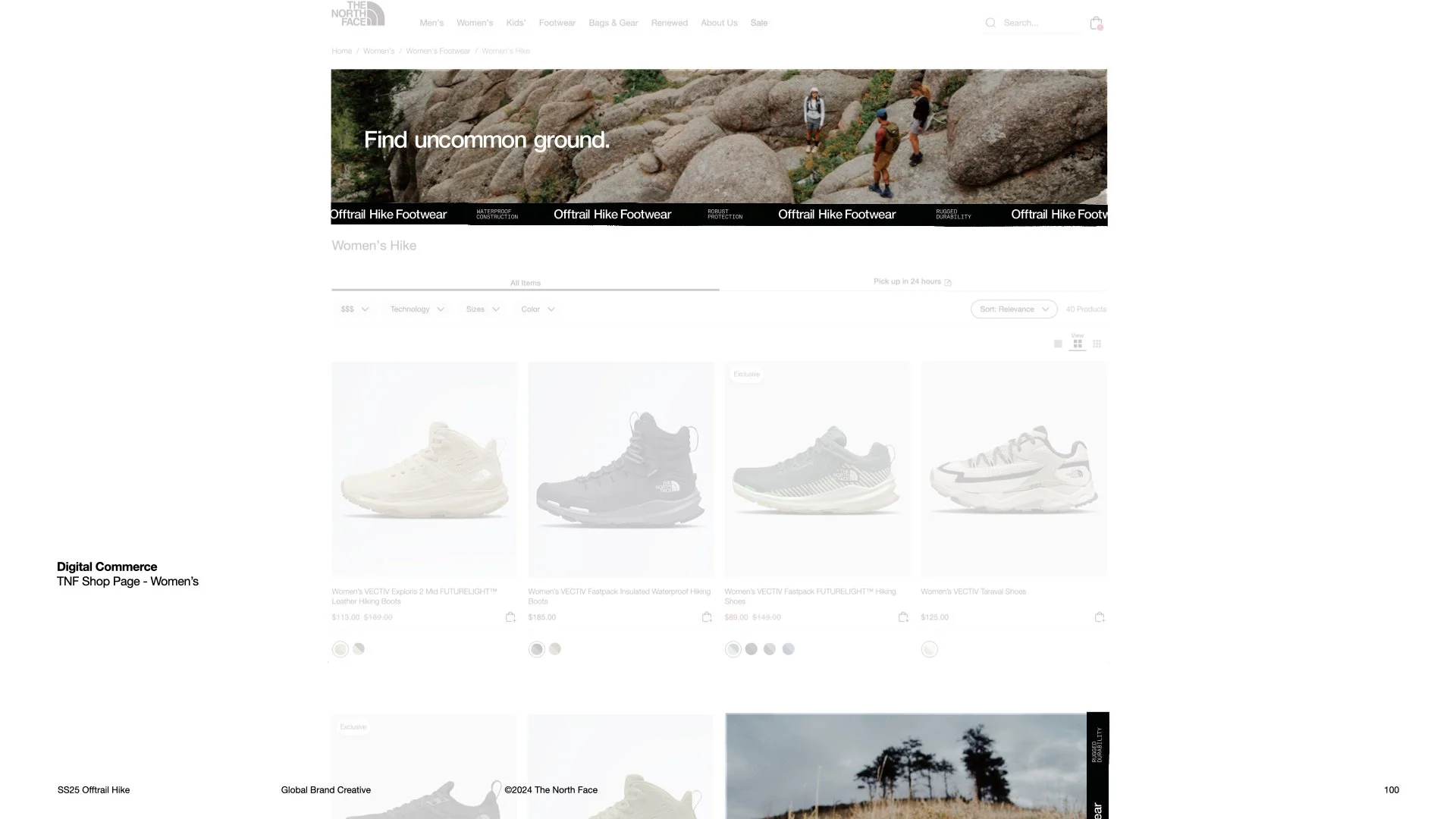This screenshot has width=1456, height=819.
Task: Pick second color swatch for Fastpack FUTURELIGHT shoes
Action: coord(751,649)
